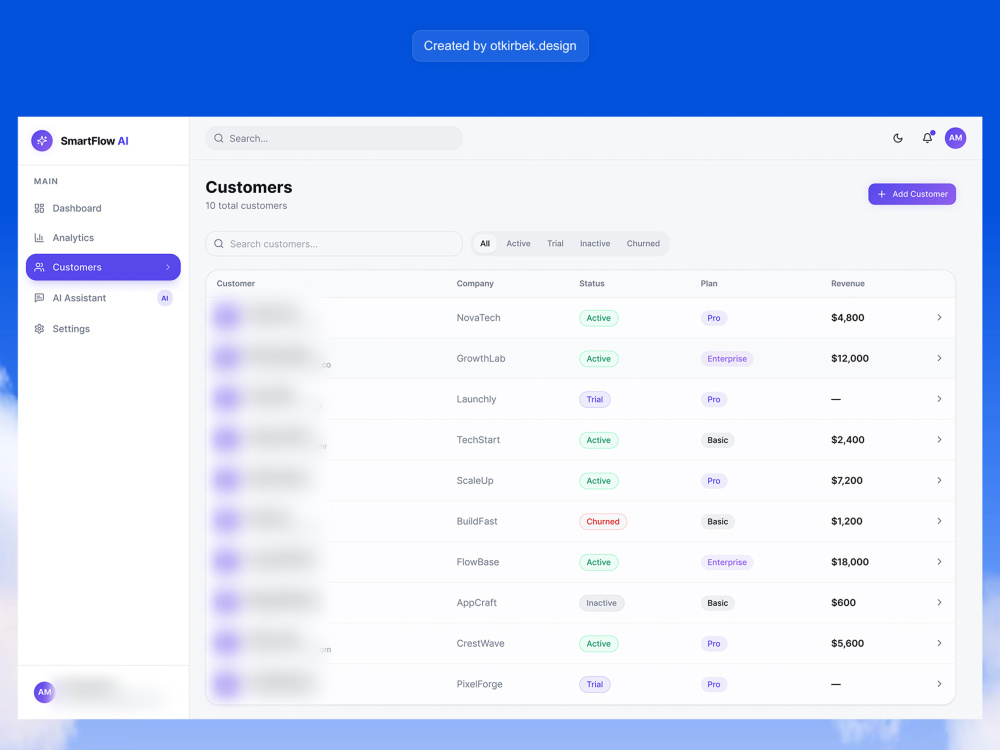Click the 10 total customers text

[246, 206]
